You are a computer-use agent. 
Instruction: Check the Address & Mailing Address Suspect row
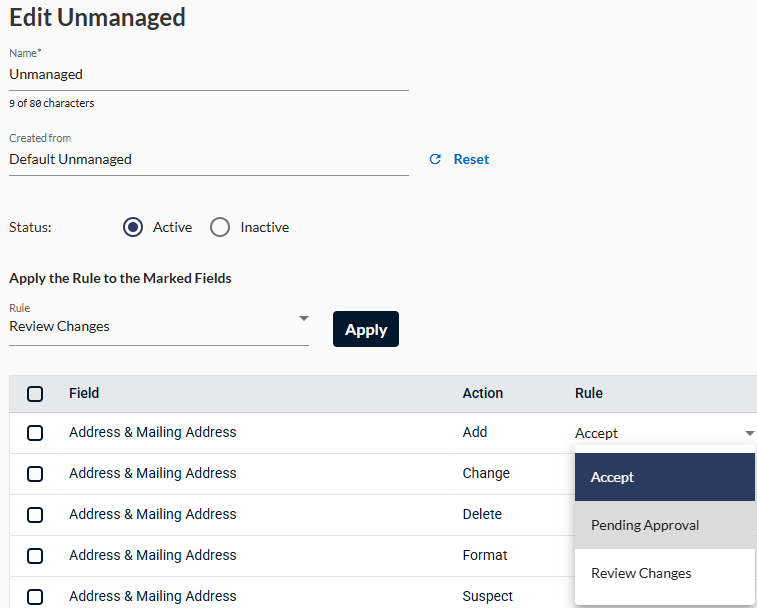35,597
